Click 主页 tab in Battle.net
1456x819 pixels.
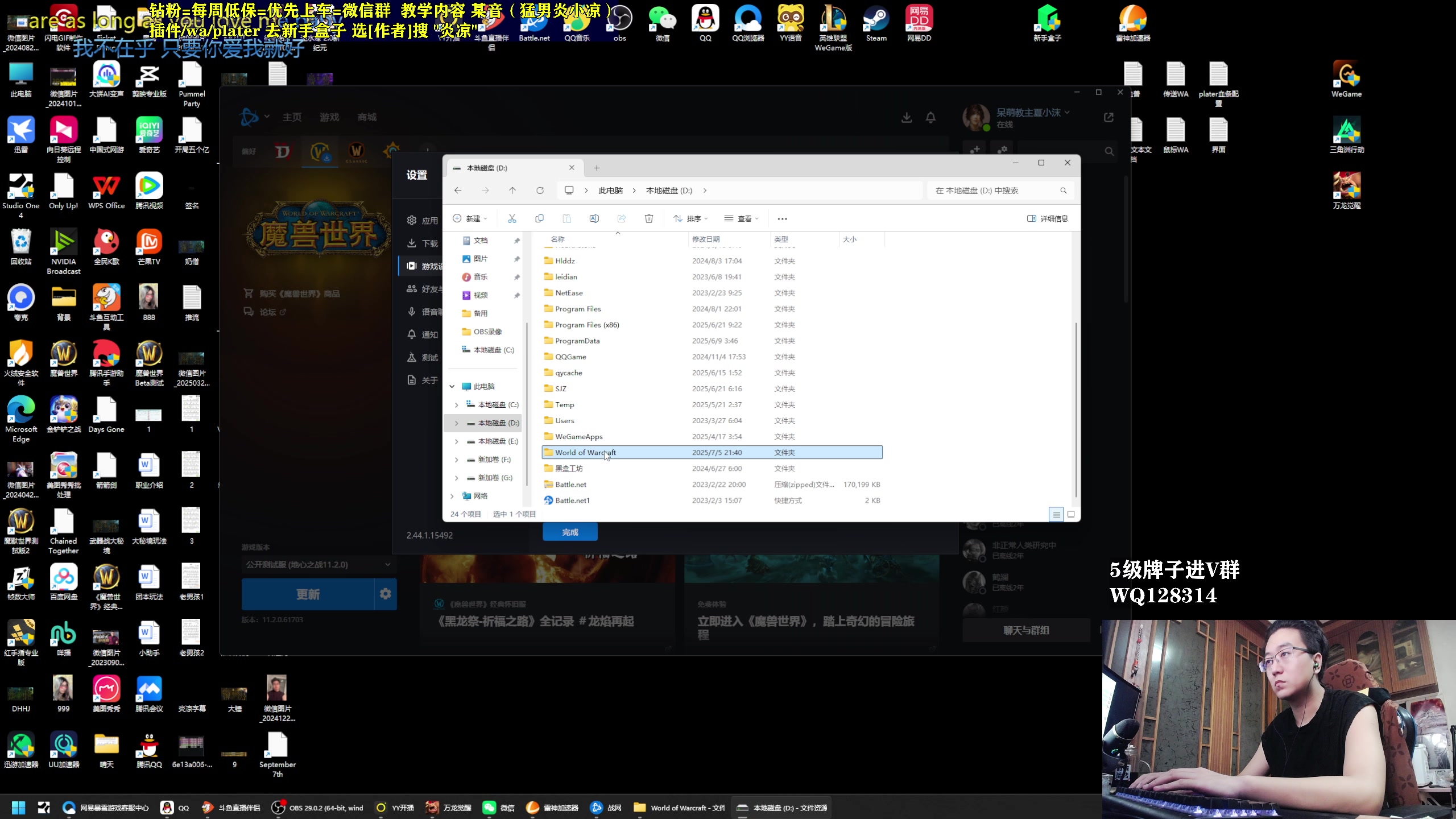tap(292, 117)
